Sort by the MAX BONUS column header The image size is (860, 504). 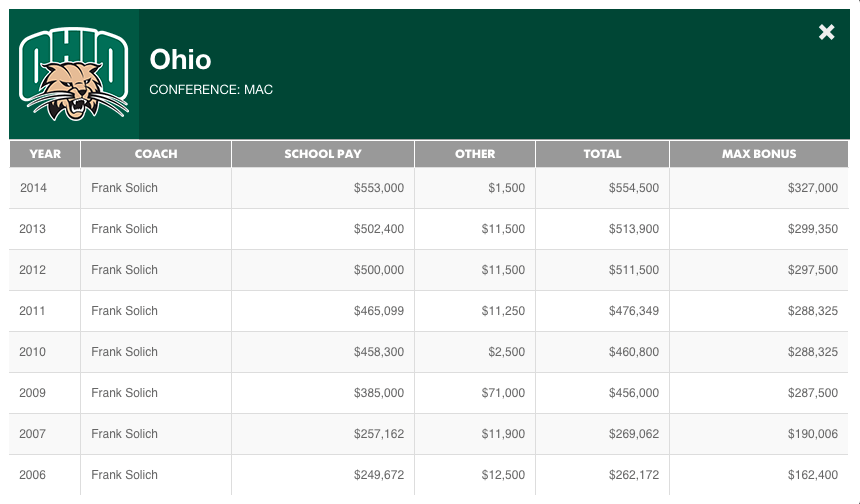(759, 154)
